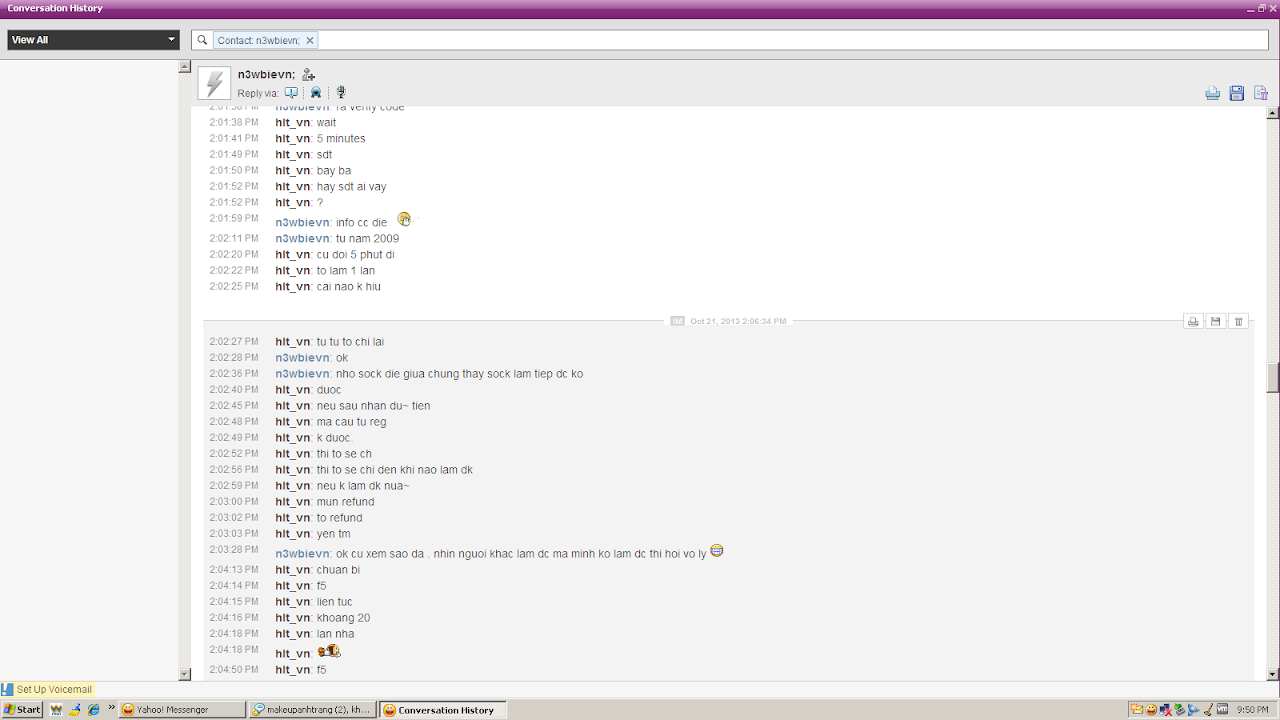The height and width of the screenshot is (720, 1280).
Task: Click message 'lien tuc'
Action: [x=334, y=602]
